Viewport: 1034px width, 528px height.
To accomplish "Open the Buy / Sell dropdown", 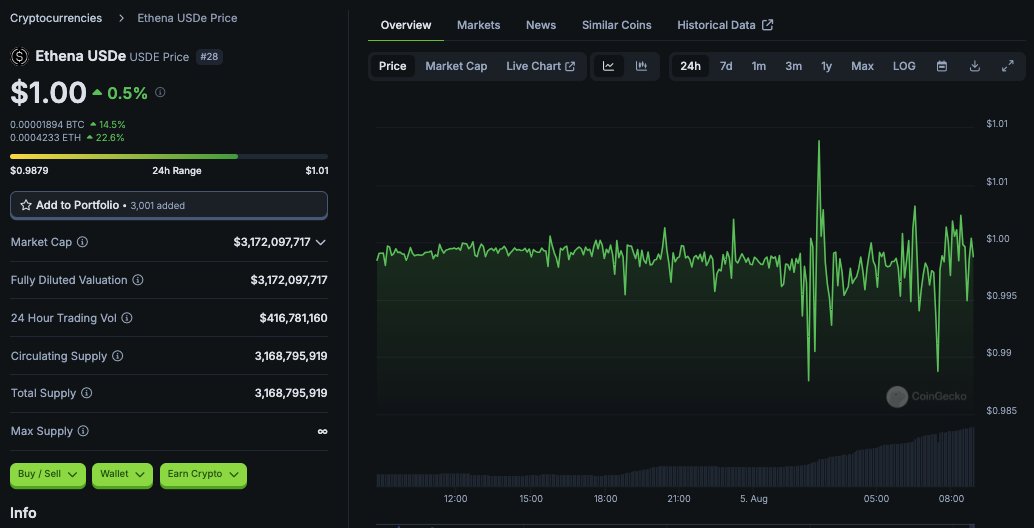I will pyautogui.click(x=47, y=474).
